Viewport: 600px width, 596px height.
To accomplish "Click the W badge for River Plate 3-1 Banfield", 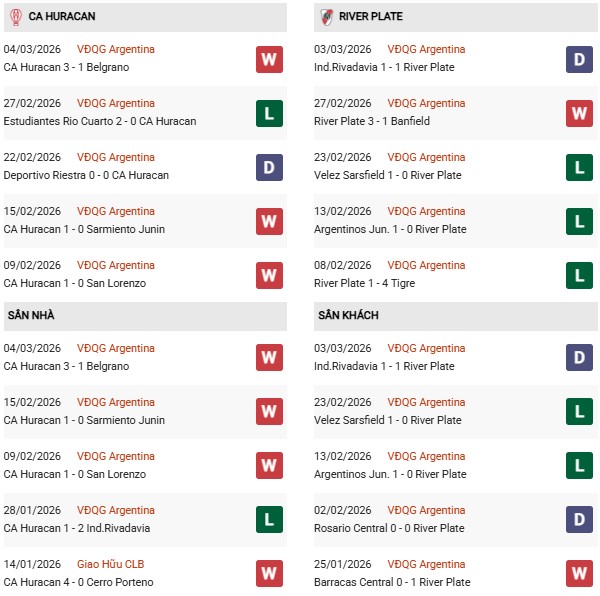I will tap(580, 113).
